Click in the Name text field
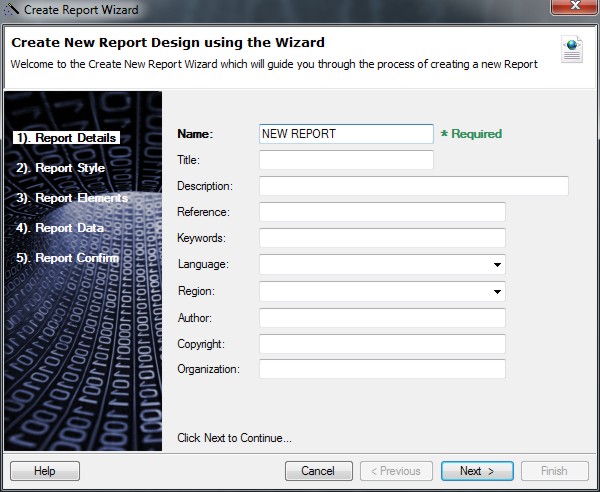The width and height of the screenshot is (600, 492). (x=345, y=134)
